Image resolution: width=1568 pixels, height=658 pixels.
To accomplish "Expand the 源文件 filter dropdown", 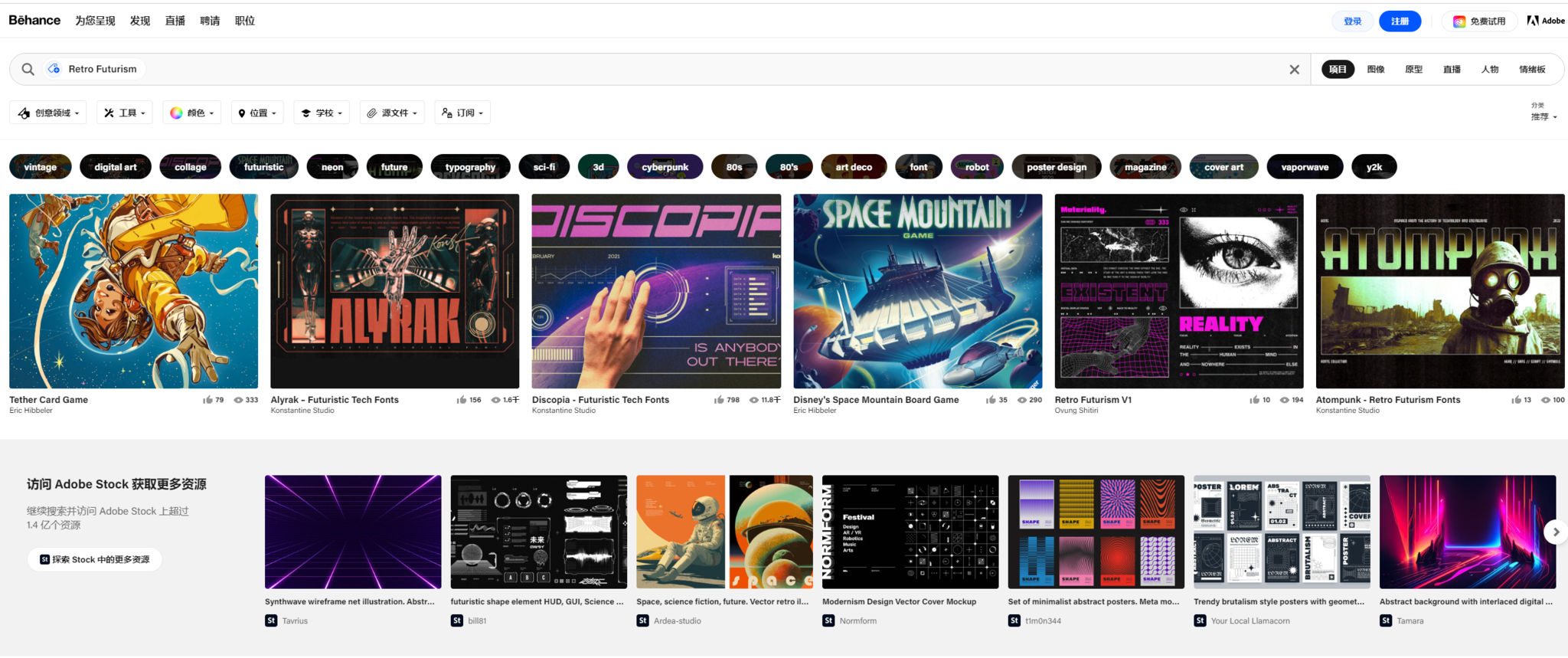I will click(392, 113).
